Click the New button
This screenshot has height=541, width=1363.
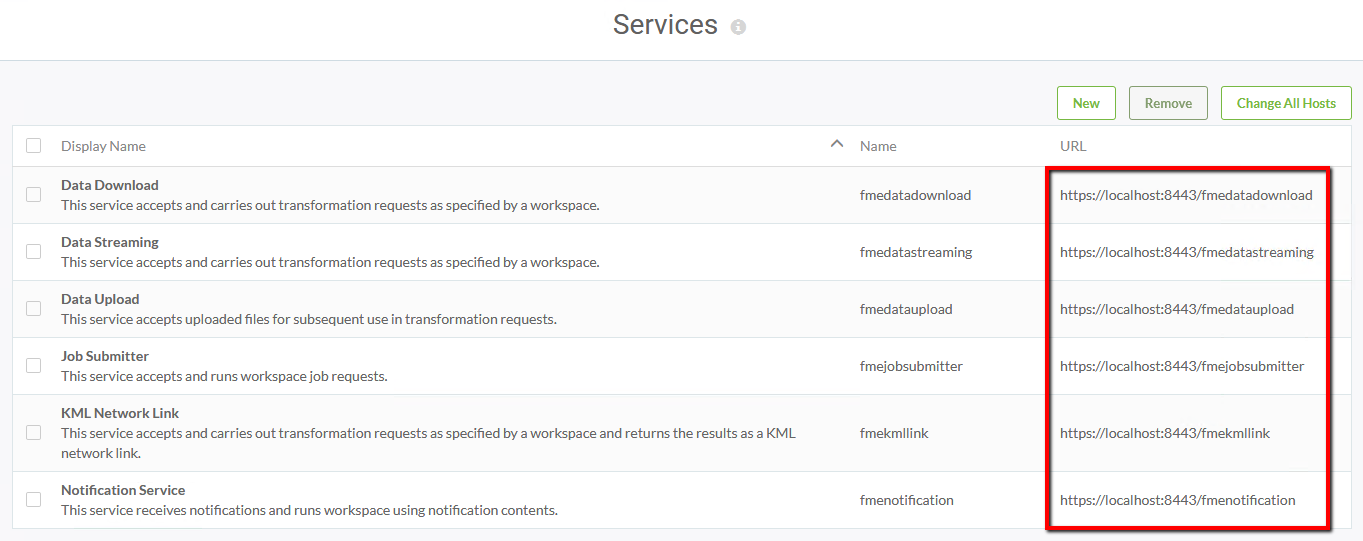click(x=1086, y=103)
